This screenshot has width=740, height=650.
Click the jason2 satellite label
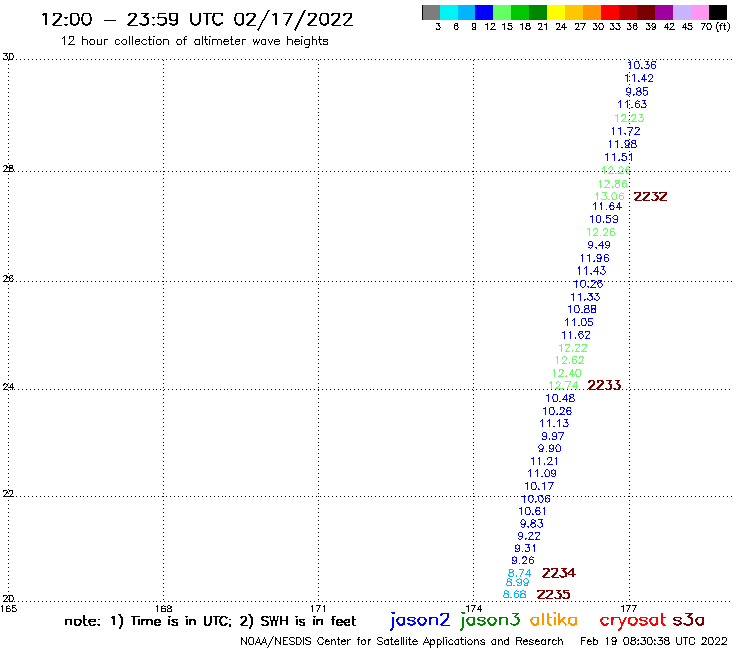point(420,620)
